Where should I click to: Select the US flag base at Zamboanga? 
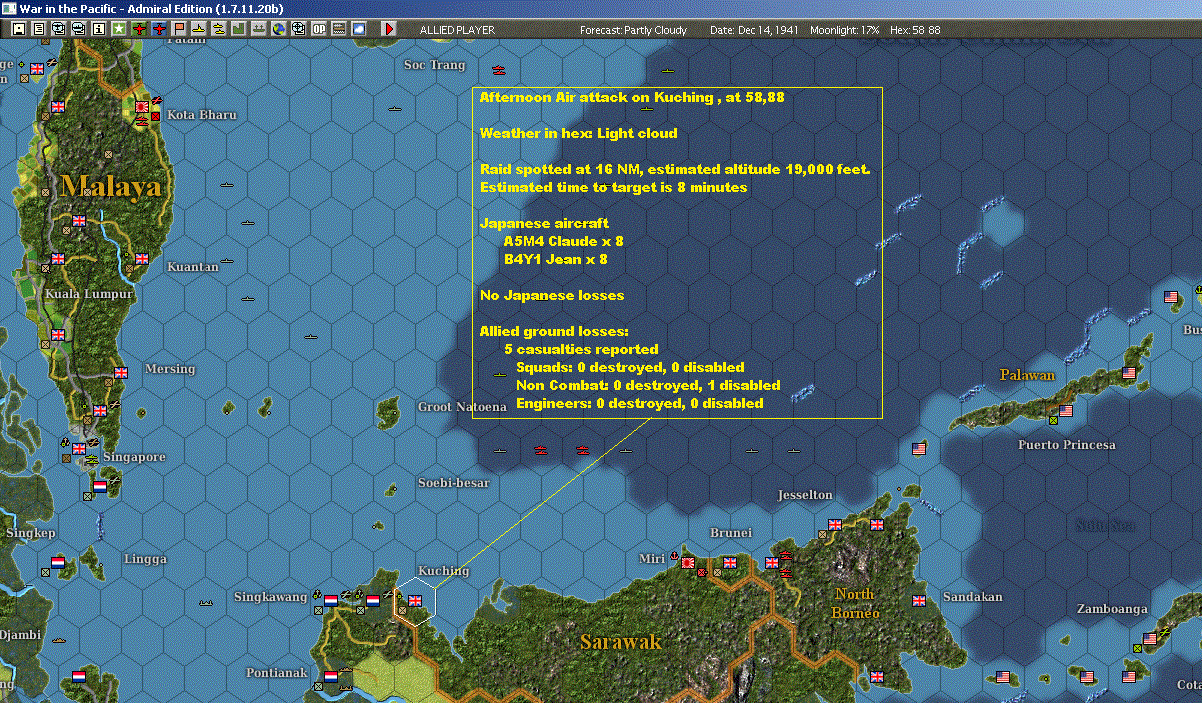click(1150, 638)
